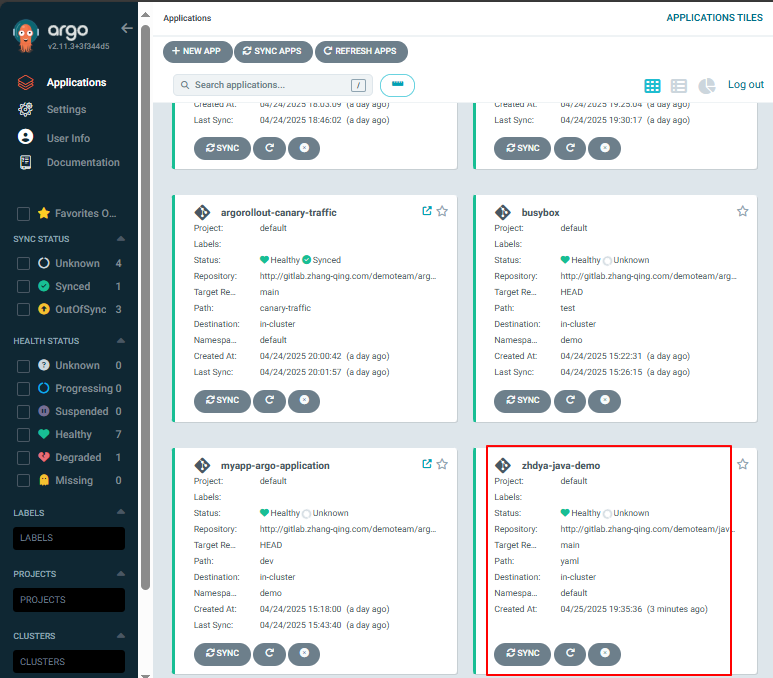Open Settings in the sidebar

(x=67, y=109)
